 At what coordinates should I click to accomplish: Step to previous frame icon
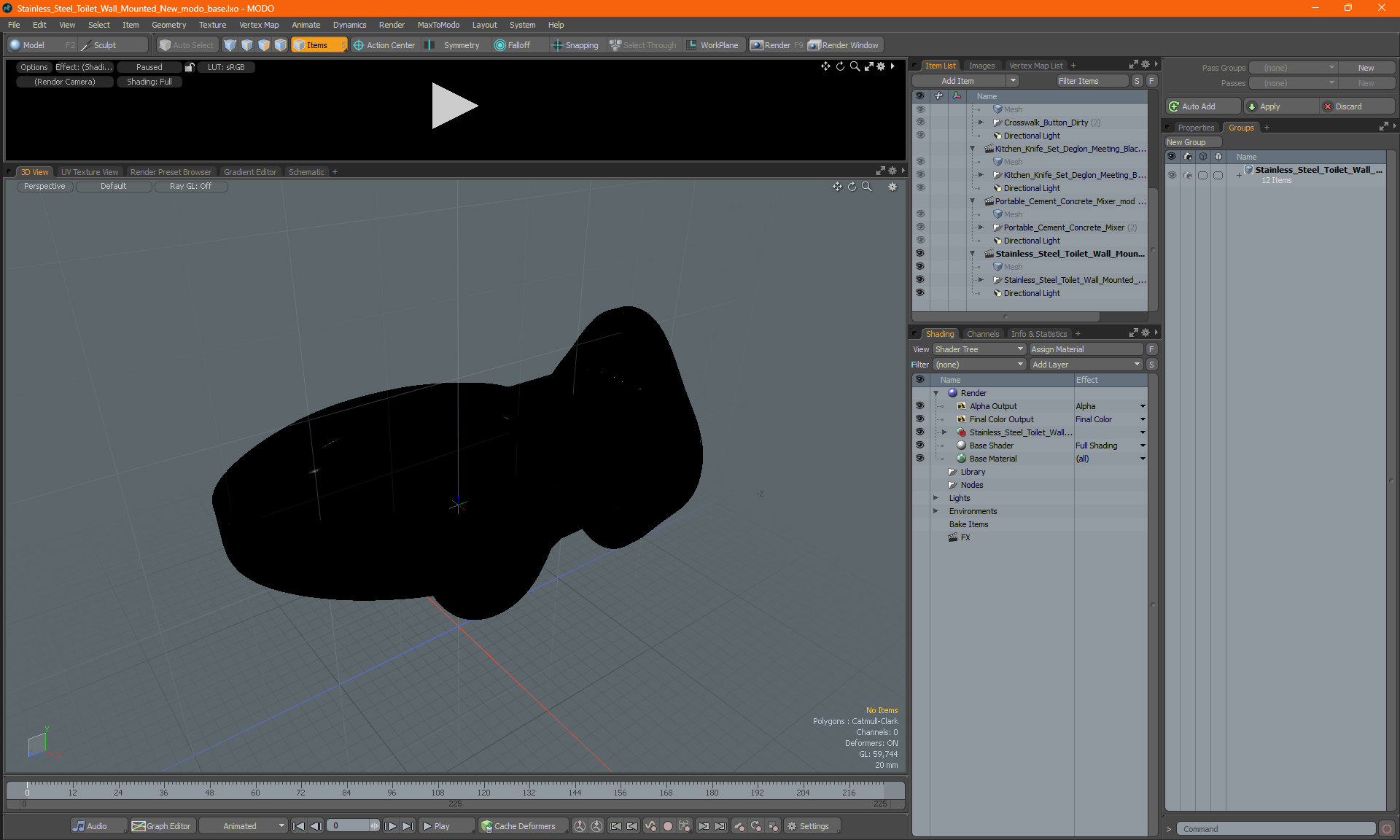(x=316, y=826)
